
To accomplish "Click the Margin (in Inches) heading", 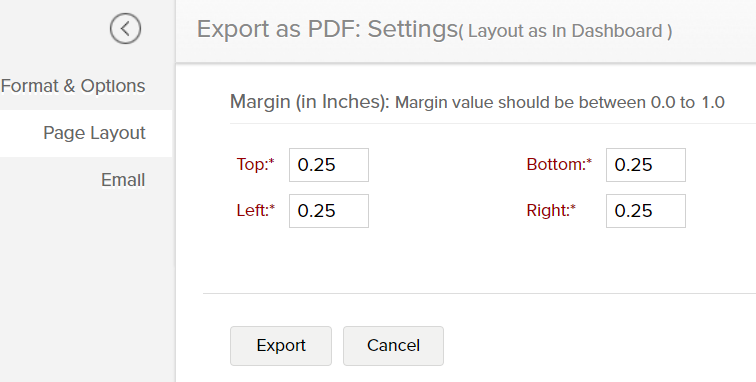I will 310,102.
